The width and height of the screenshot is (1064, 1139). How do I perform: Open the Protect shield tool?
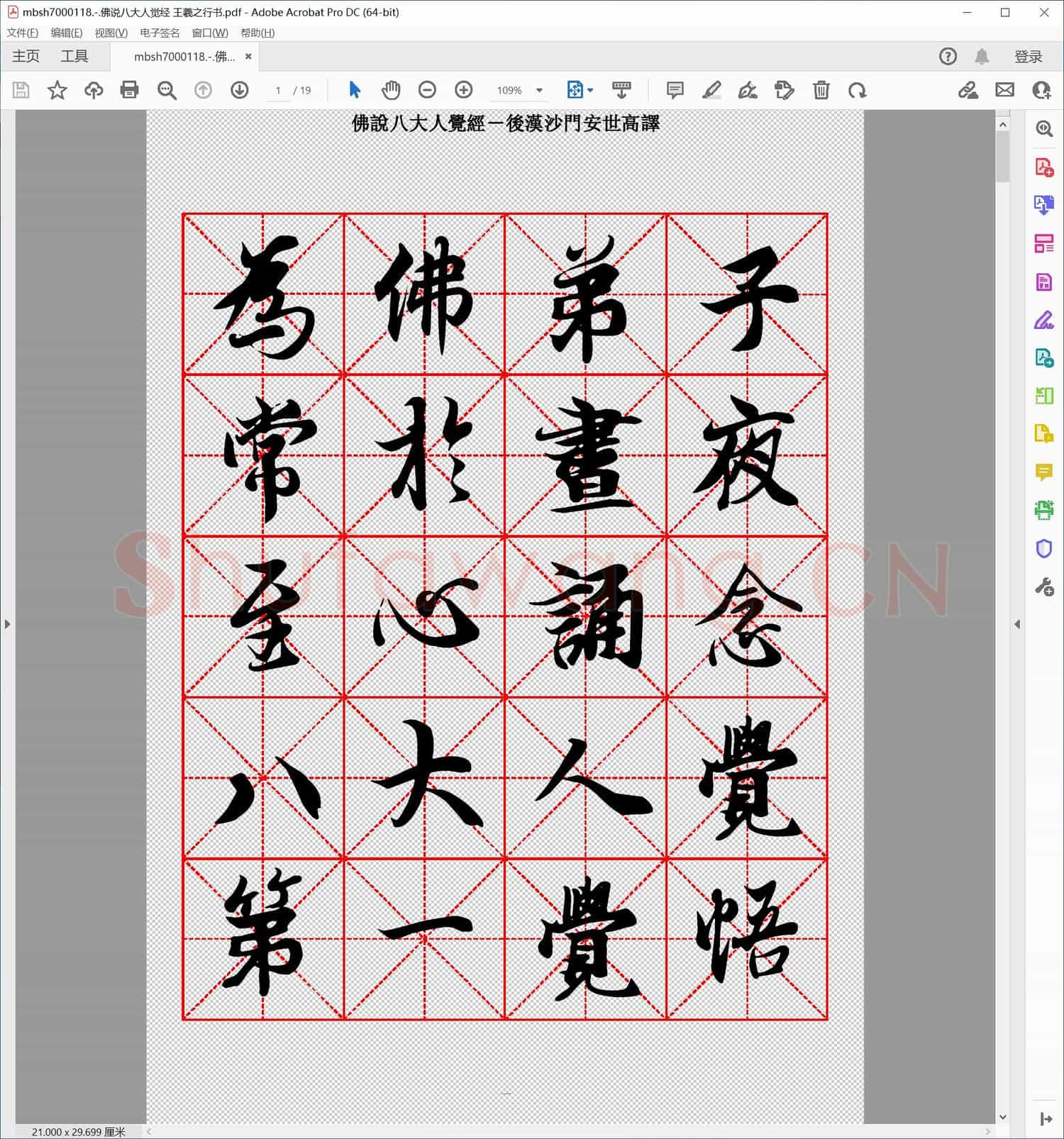point(1043,548)
